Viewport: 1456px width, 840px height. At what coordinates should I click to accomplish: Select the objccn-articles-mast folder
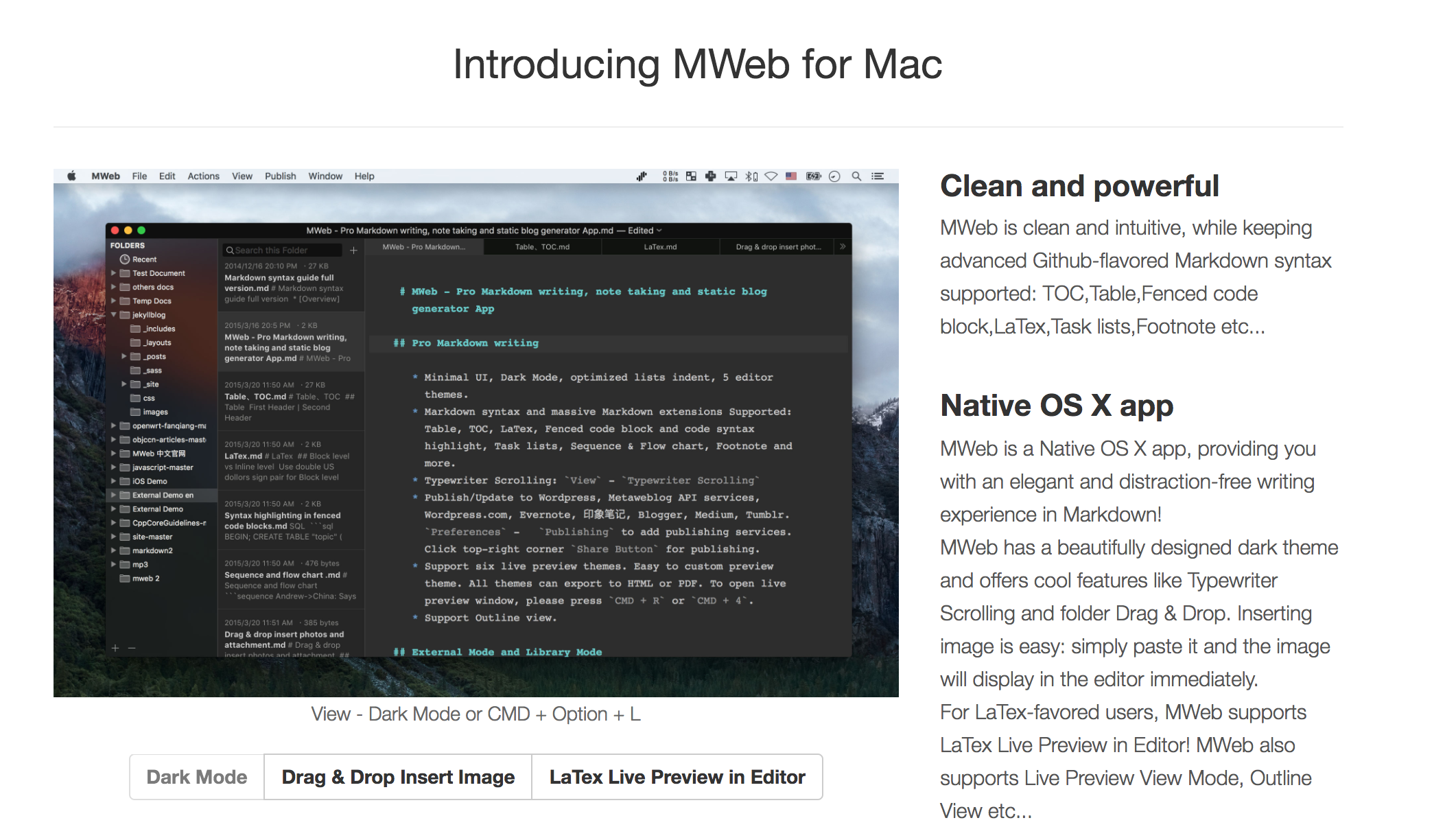162,440
